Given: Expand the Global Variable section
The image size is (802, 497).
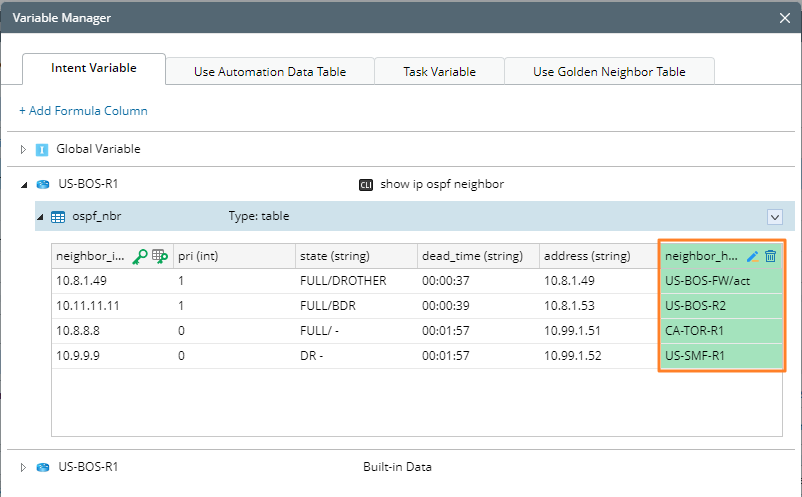Looking at the screenshot, I should click(24, 149).
